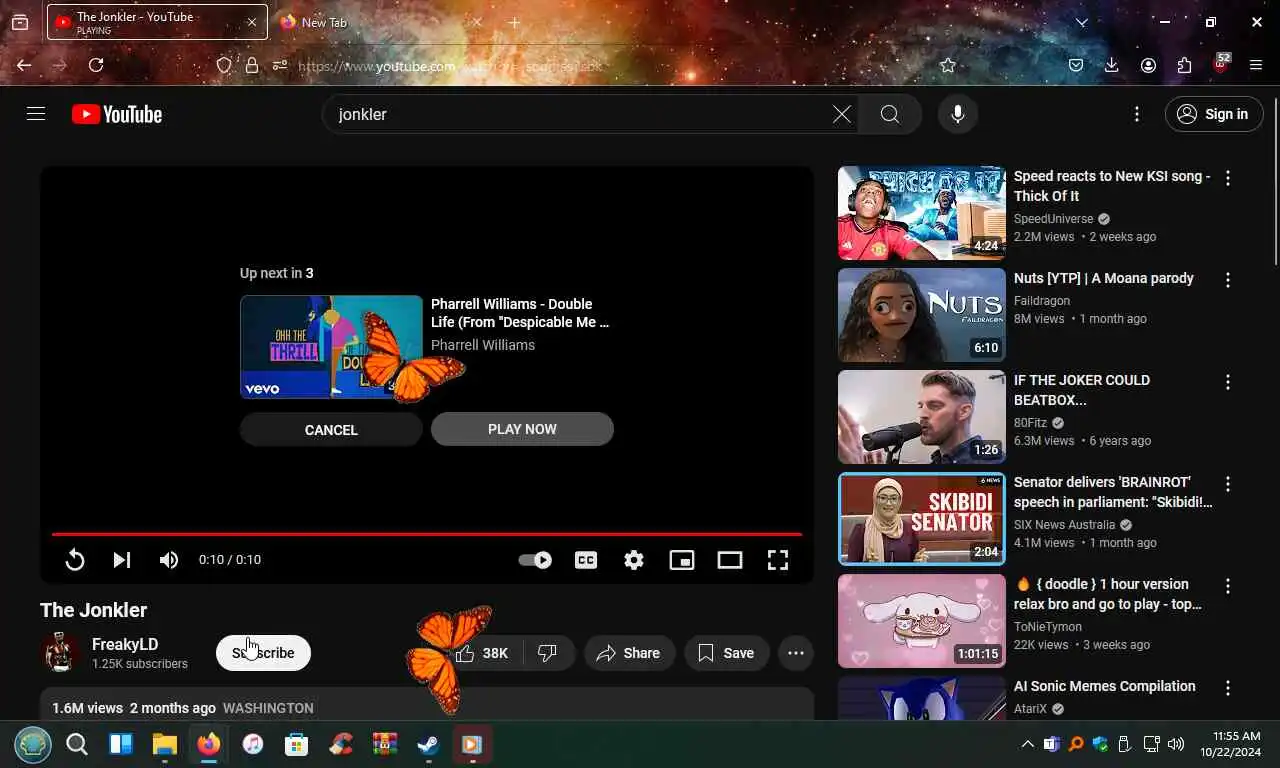Open options for Nuts Moana parody
The width and height of the screenshot is (1280, 768).
[1228, 280]
